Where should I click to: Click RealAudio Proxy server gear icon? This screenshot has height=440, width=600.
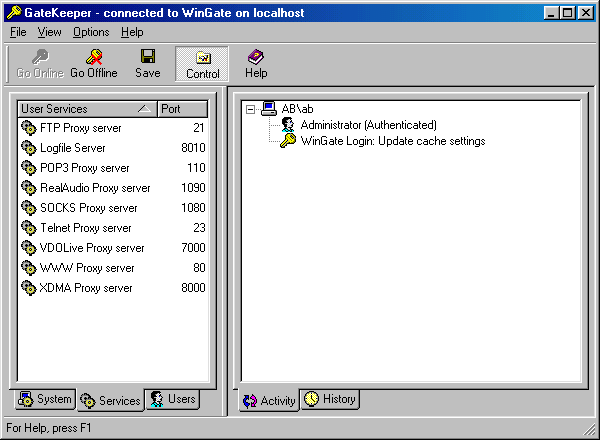[x=29, y=188]
